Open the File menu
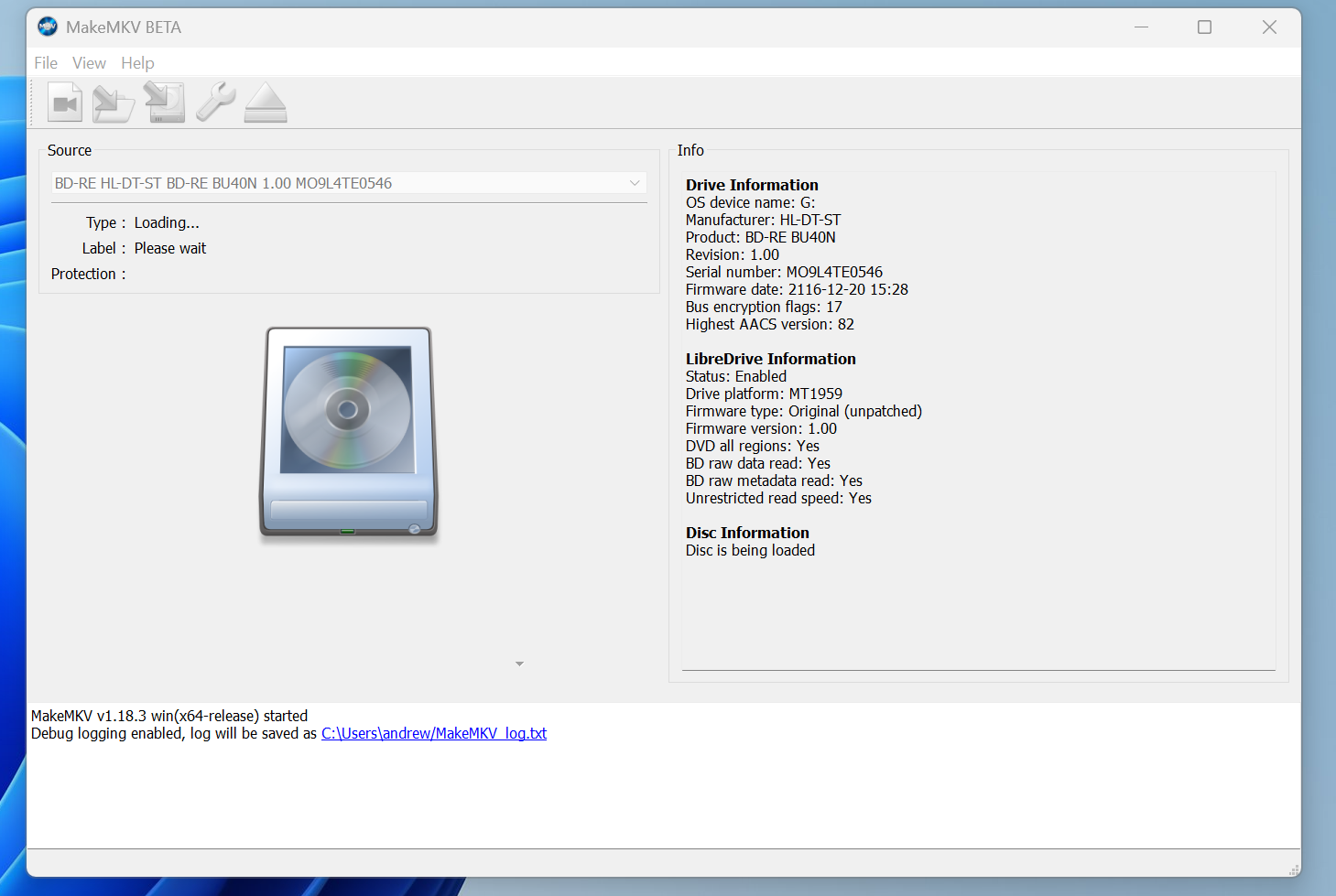 pos(46,63)
